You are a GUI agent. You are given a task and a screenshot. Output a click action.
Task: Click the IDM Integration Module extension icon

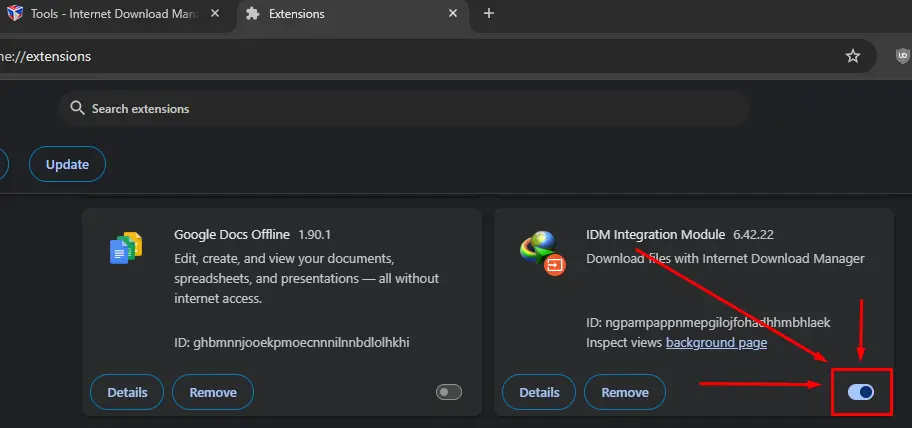[542, 253]
